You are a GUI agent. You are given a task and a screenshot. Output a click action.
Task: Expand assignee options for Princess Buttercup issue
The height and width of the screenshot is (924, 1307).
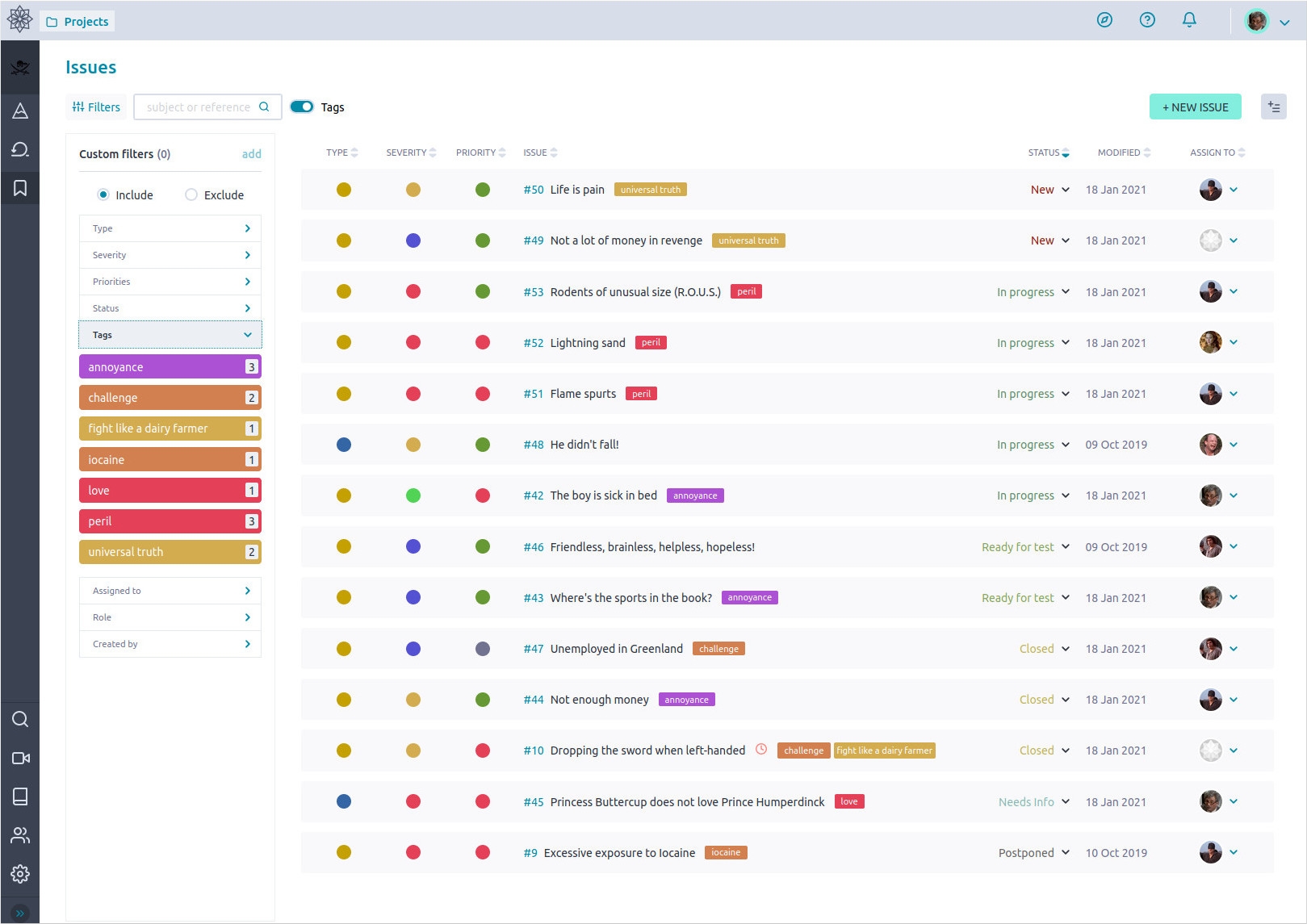click(x=1234, y=801)
